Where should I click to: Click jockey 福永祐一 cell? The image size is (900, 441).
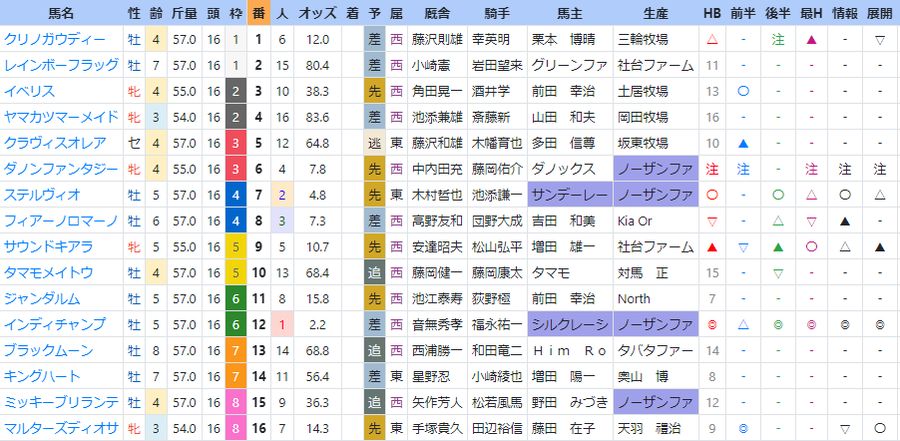[498, 324]
